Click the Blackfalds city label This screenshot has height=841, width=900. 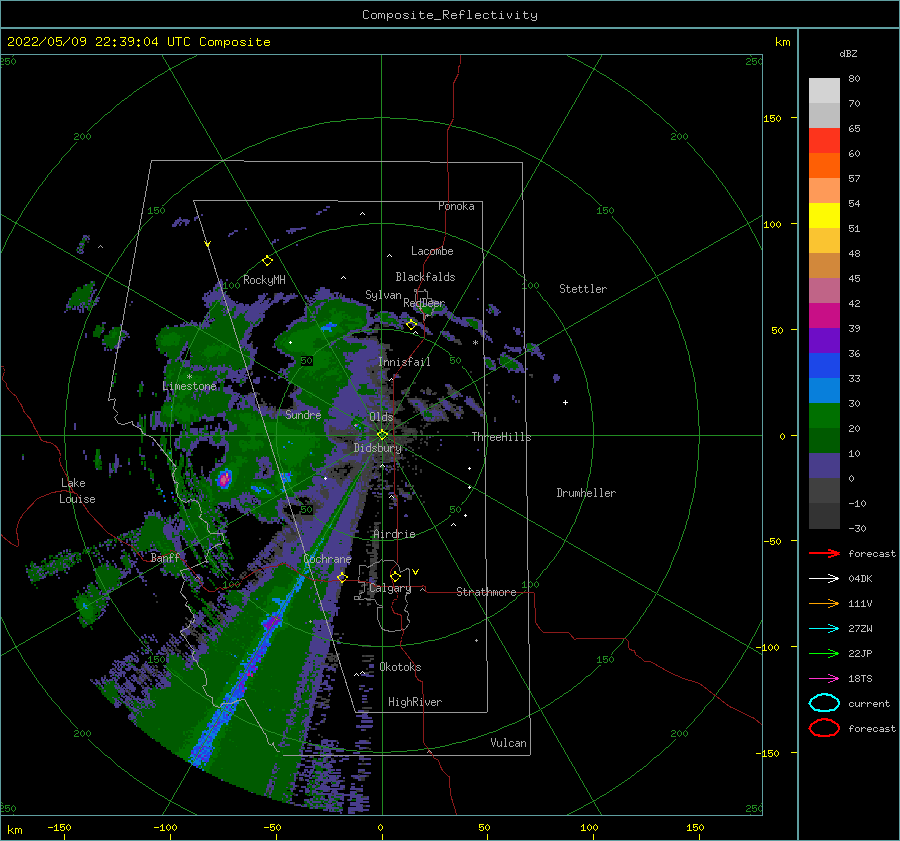tap(425, 277)
